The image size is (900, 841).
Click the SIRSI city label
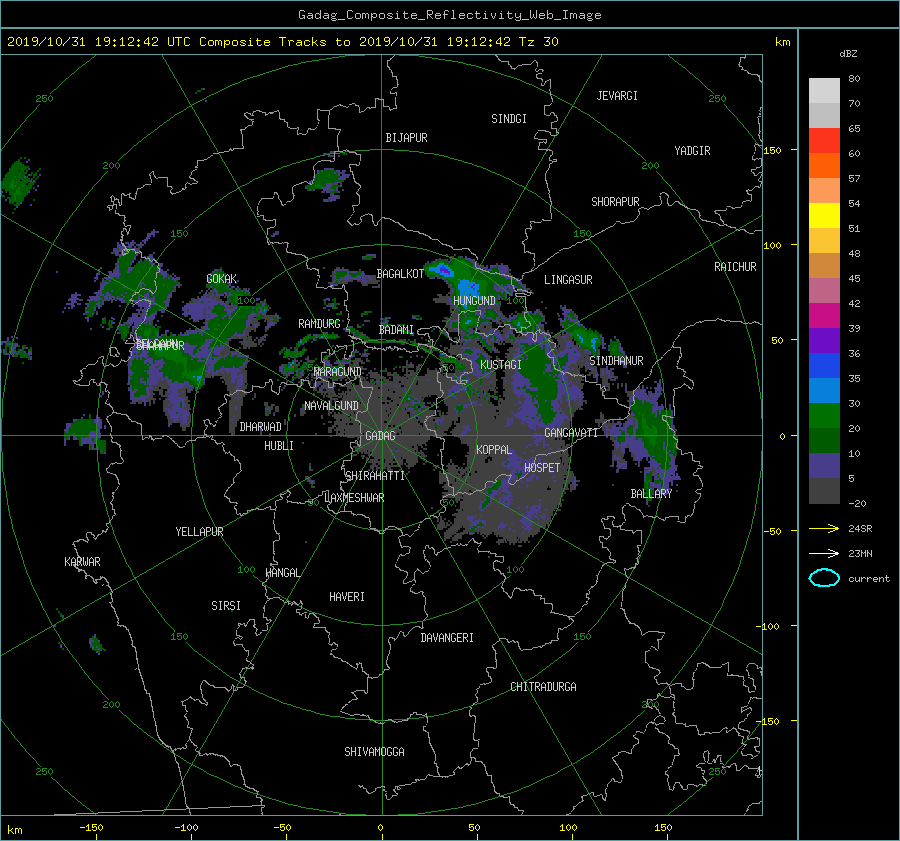[226, 606]
